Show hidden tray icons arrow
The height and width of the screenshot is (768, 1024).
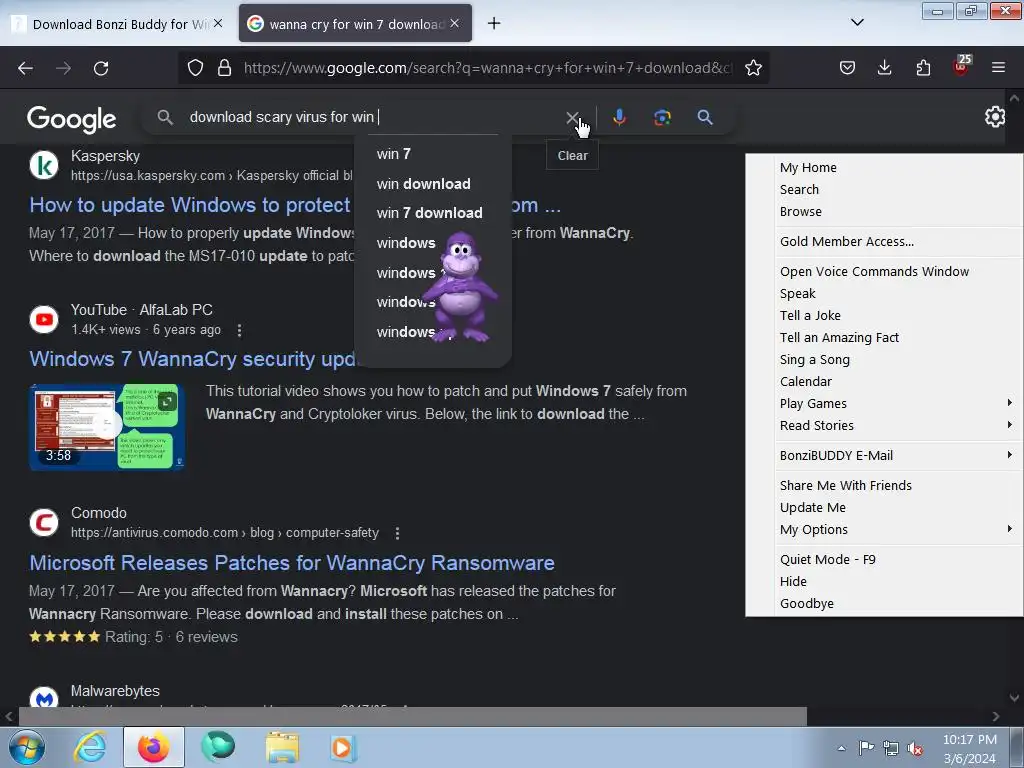tap(842, 748)
